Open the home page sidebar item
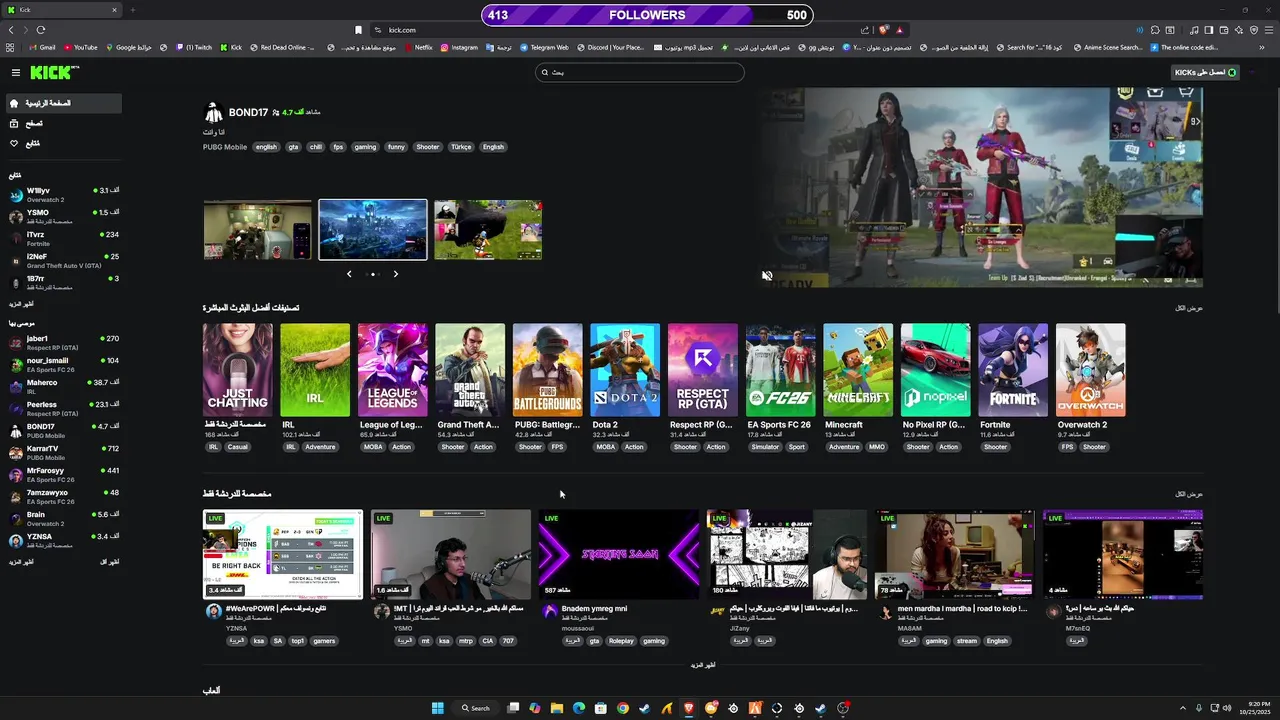 [x=63, y=103]
